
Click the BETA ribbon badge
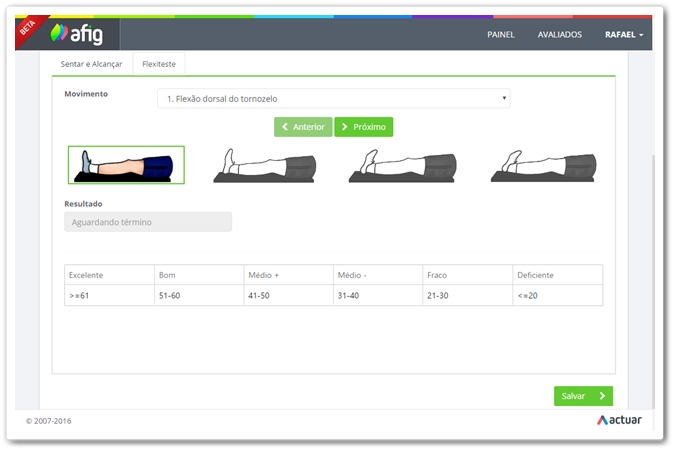tap(27, 28)
